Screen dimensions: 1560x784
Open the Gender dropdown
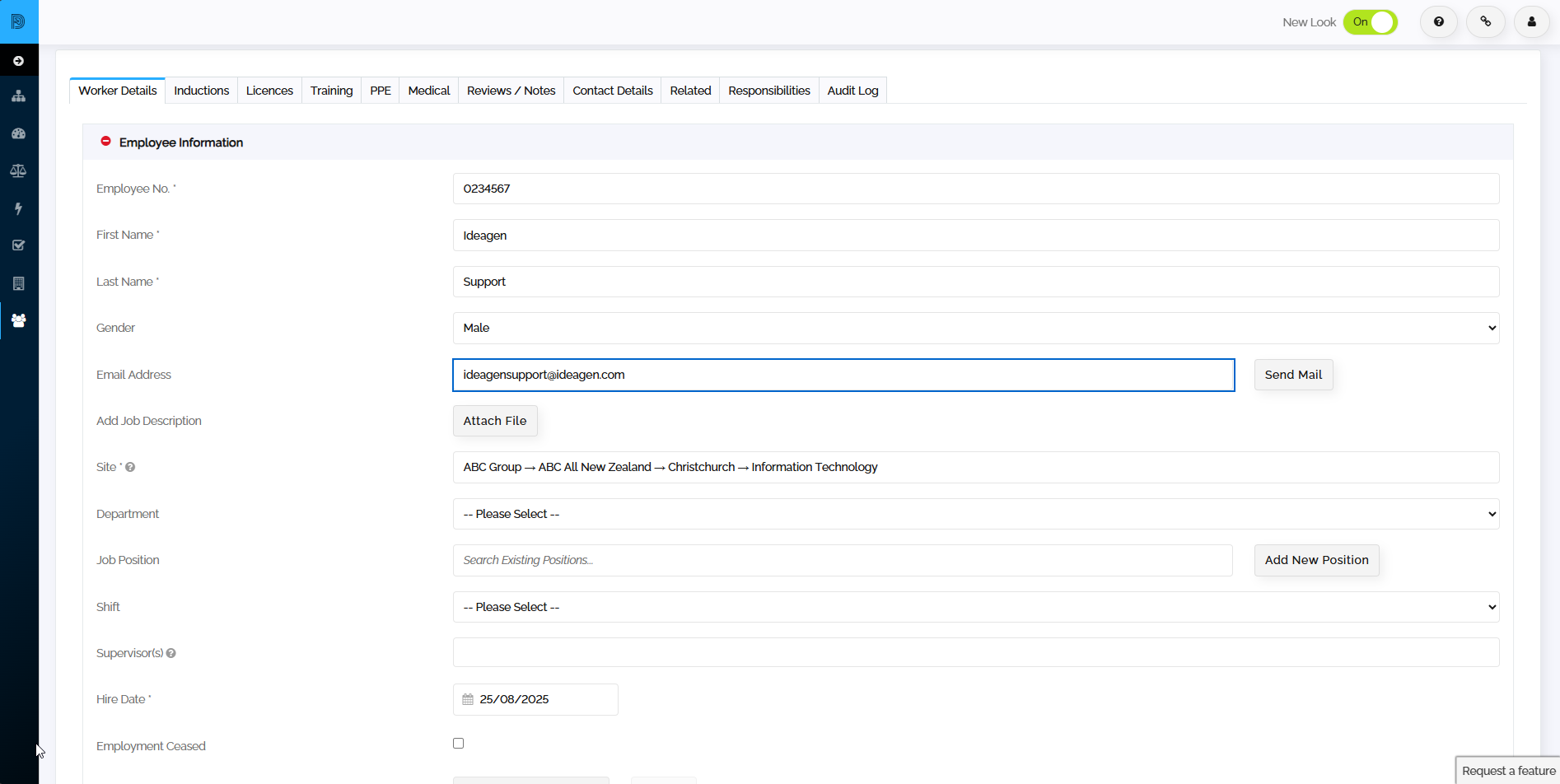click(x=976, y=328)
